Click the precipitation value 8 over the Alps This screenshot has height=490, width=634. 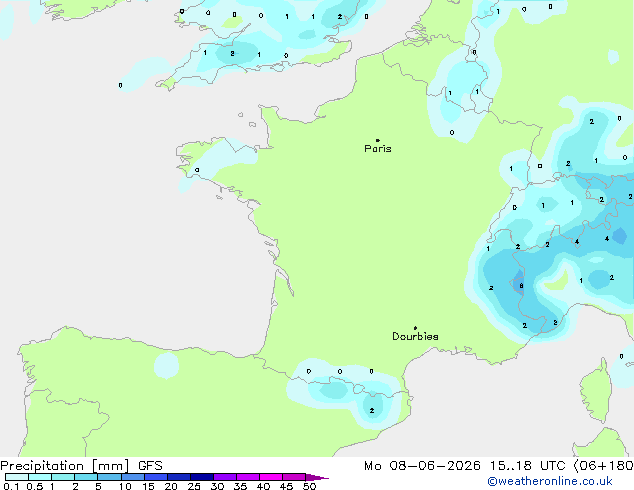coord(521,286)
